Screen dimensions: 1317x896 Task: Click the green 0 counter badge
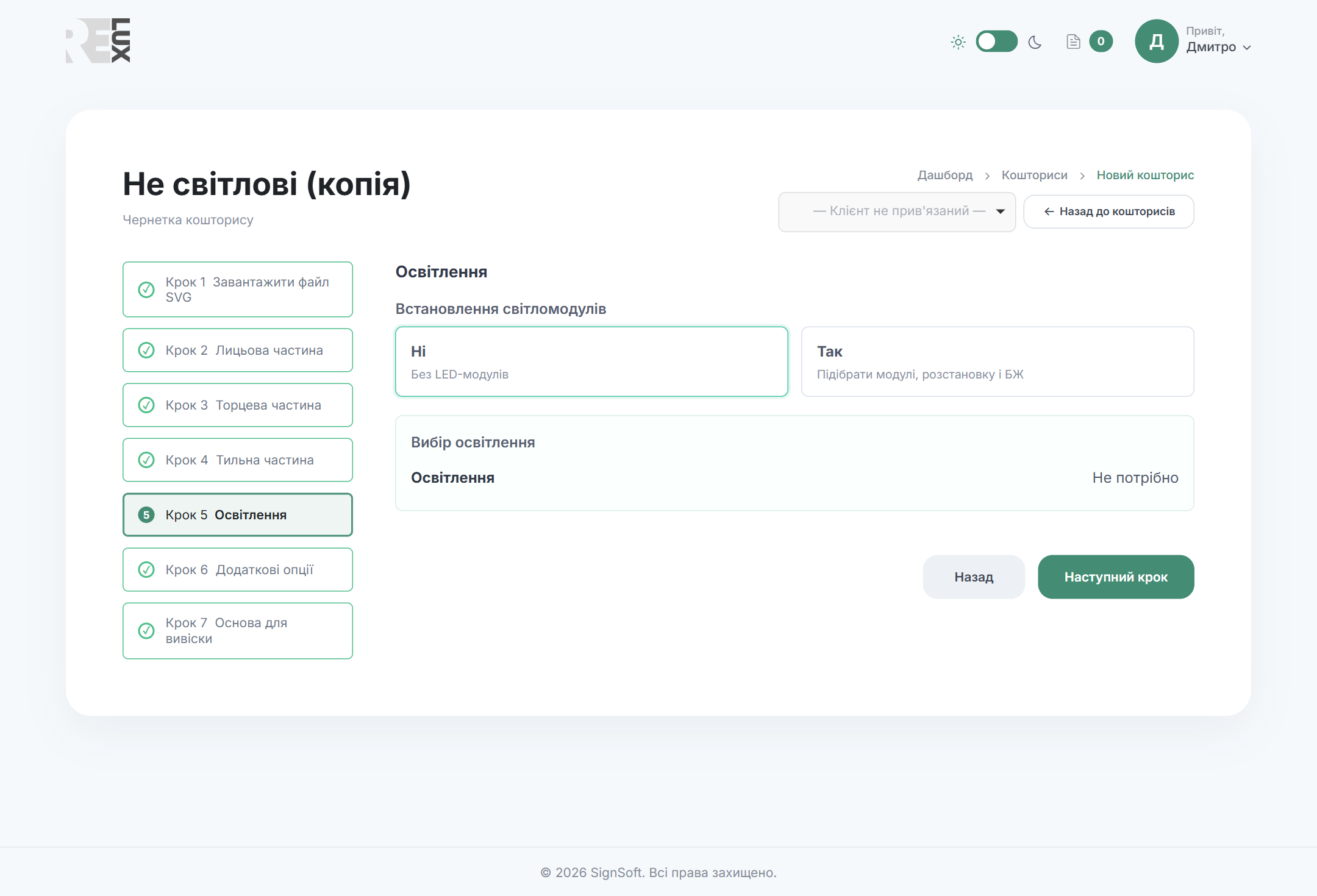point(1101,41)
